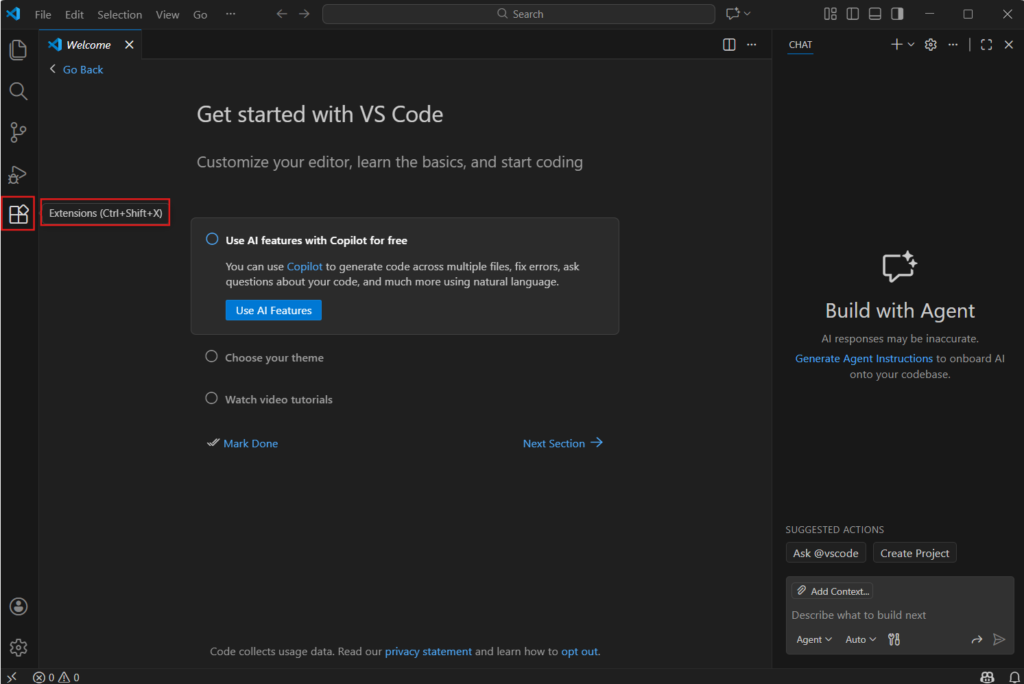
Task: Open Run and Debug view
Action: tap(18, 174)
